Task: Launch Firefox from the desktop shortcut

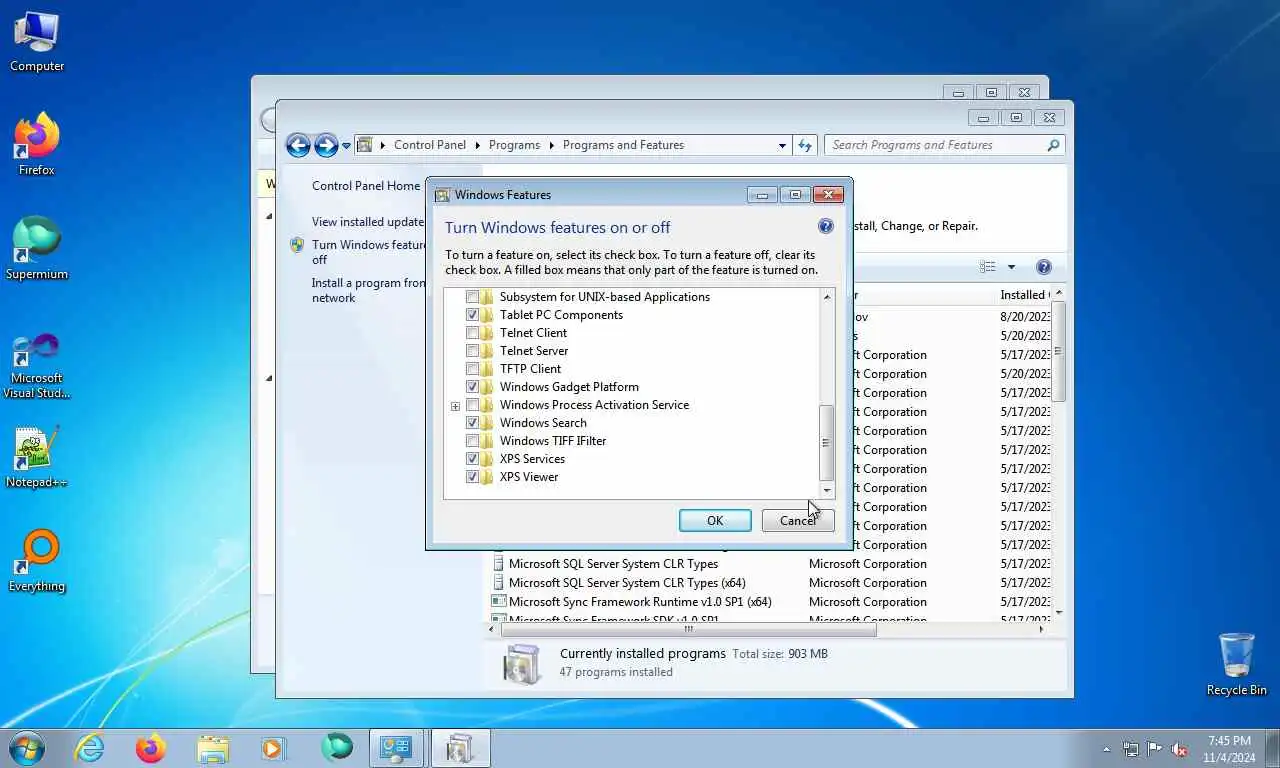Action: click(x=37, y=145)
